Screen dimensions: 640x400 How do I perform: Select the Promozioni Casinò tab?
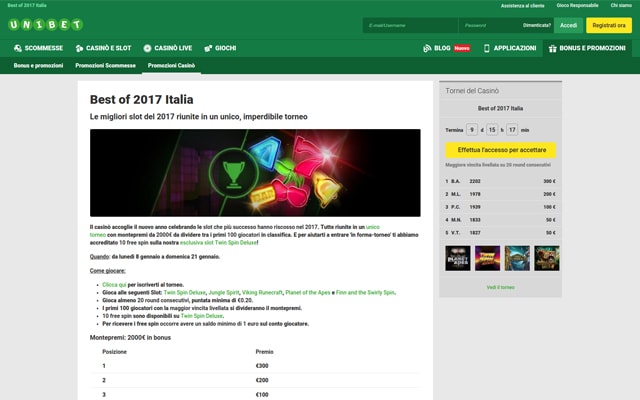(171, 65)
